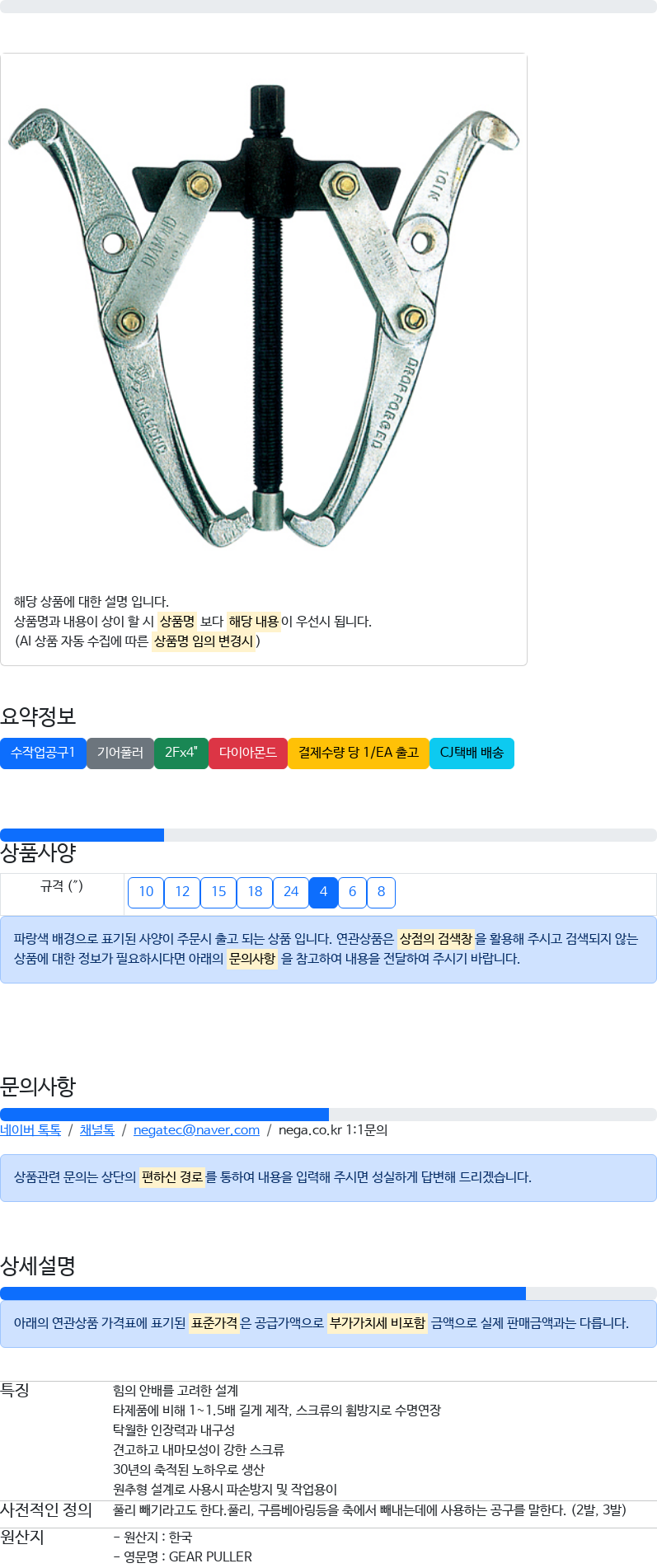This screenshot has width=657, height=1568.
Task: Select the green 2Fx4" tag
Action: point(181,753)
